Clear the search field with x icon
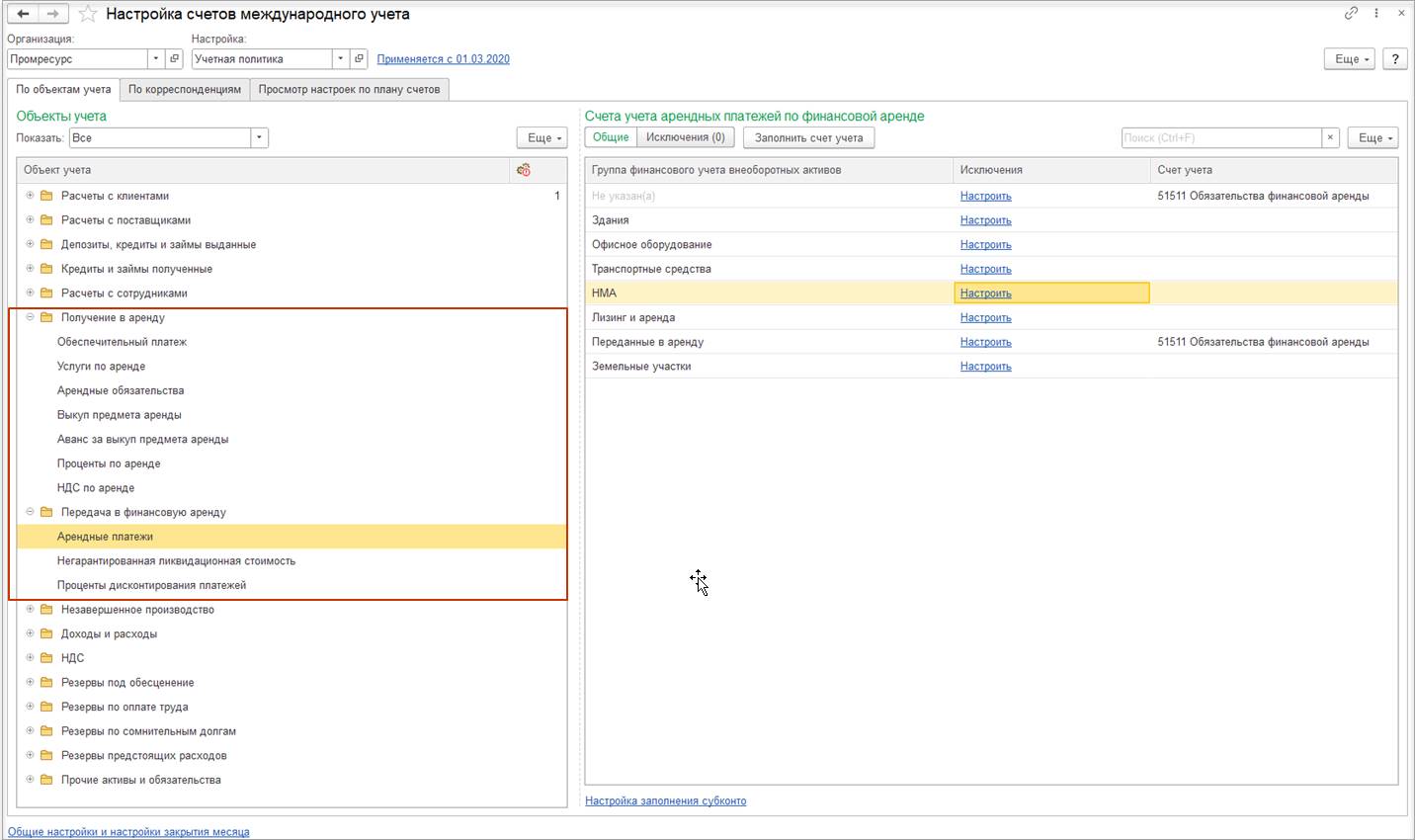1415x840 pixels. coord(1331,138)
